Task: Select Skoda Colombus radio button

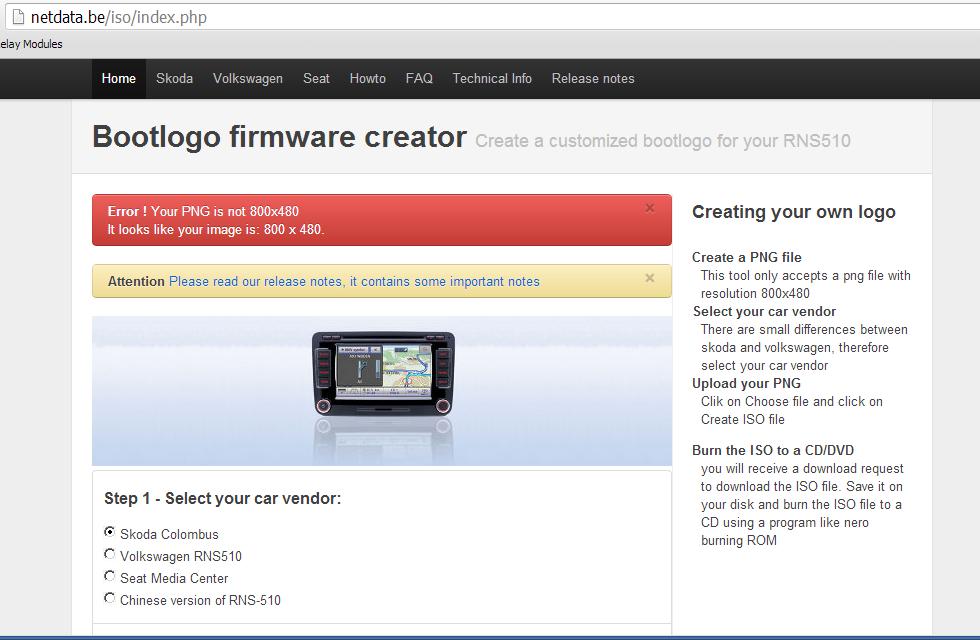Action: (x=110, y=533)
